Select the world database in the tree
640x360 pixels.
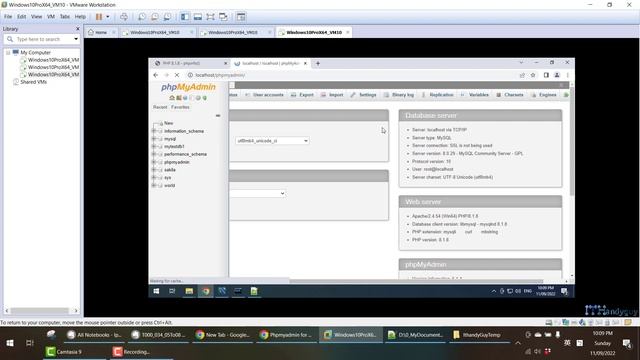tap(169, 185)
